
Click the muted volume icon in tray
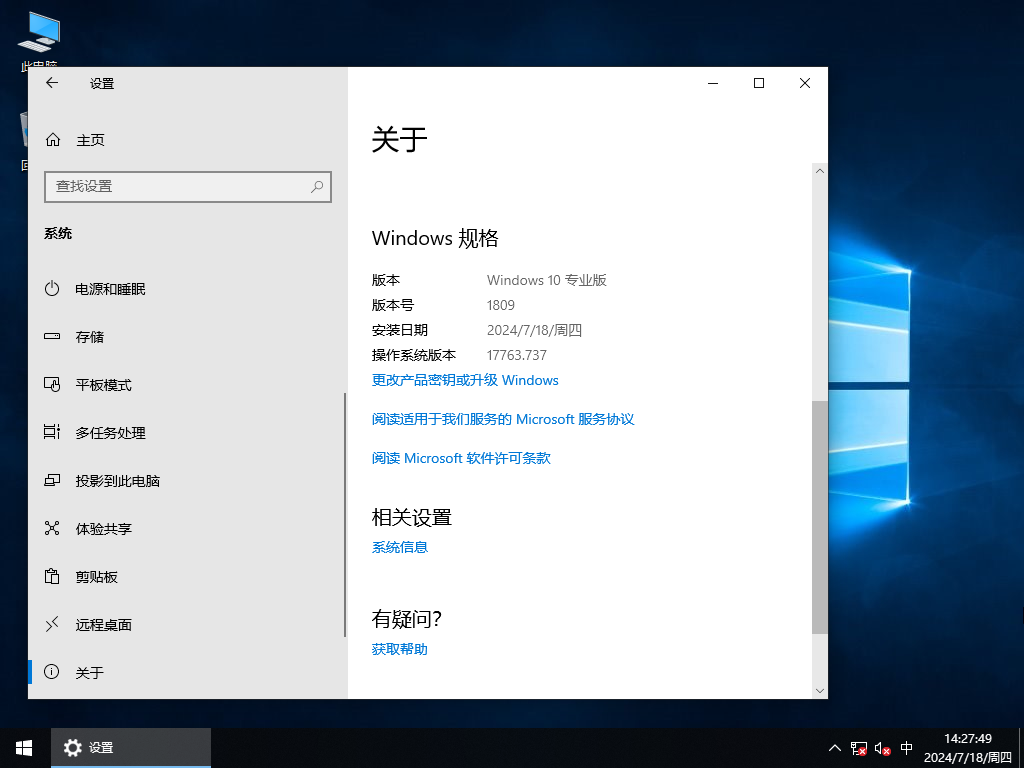click(x=881, y=748)
